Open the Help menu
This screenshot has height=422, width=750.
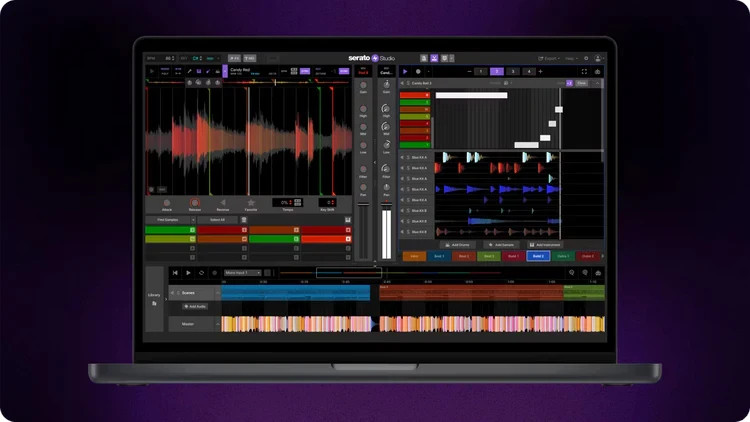(571, 58)
